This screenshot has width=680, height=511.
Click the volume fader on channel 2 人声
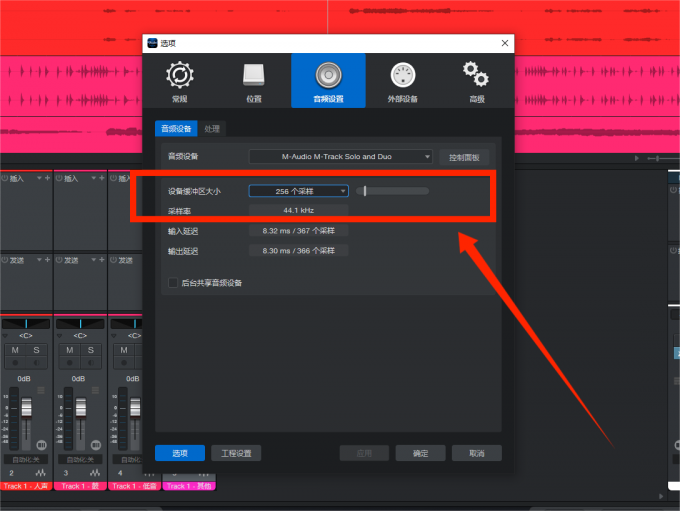tap(26, 408)
